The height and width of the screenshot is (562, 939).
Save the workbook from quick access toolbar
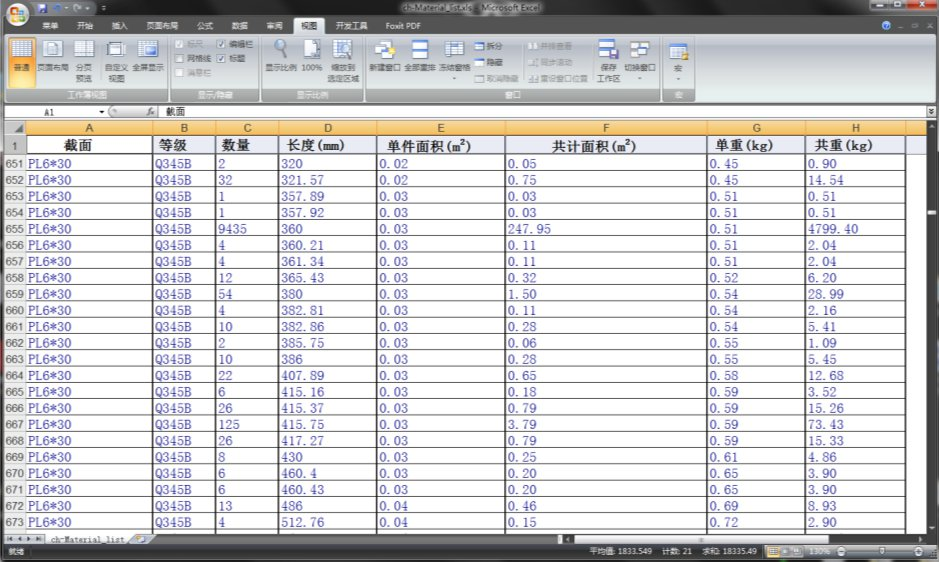(42, 8)
